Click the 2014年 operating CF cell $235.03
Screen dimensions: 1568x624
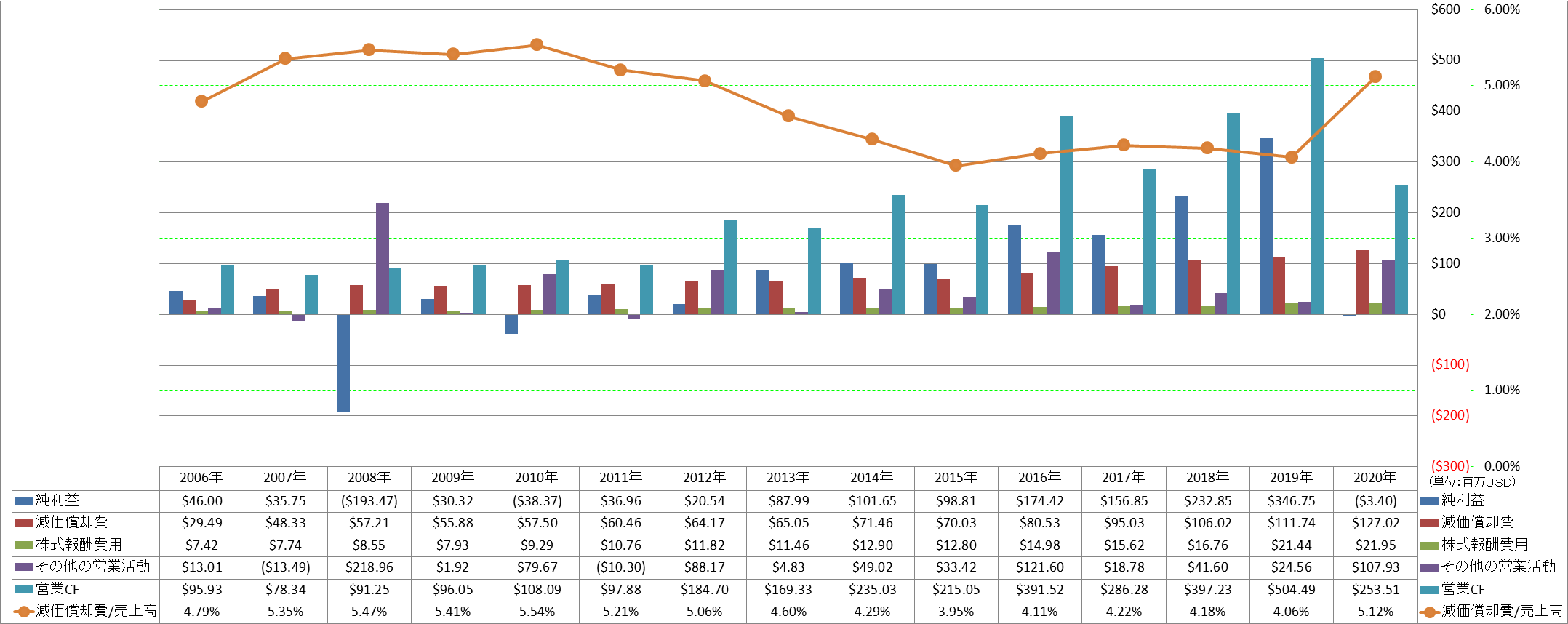tap(873, 590)
